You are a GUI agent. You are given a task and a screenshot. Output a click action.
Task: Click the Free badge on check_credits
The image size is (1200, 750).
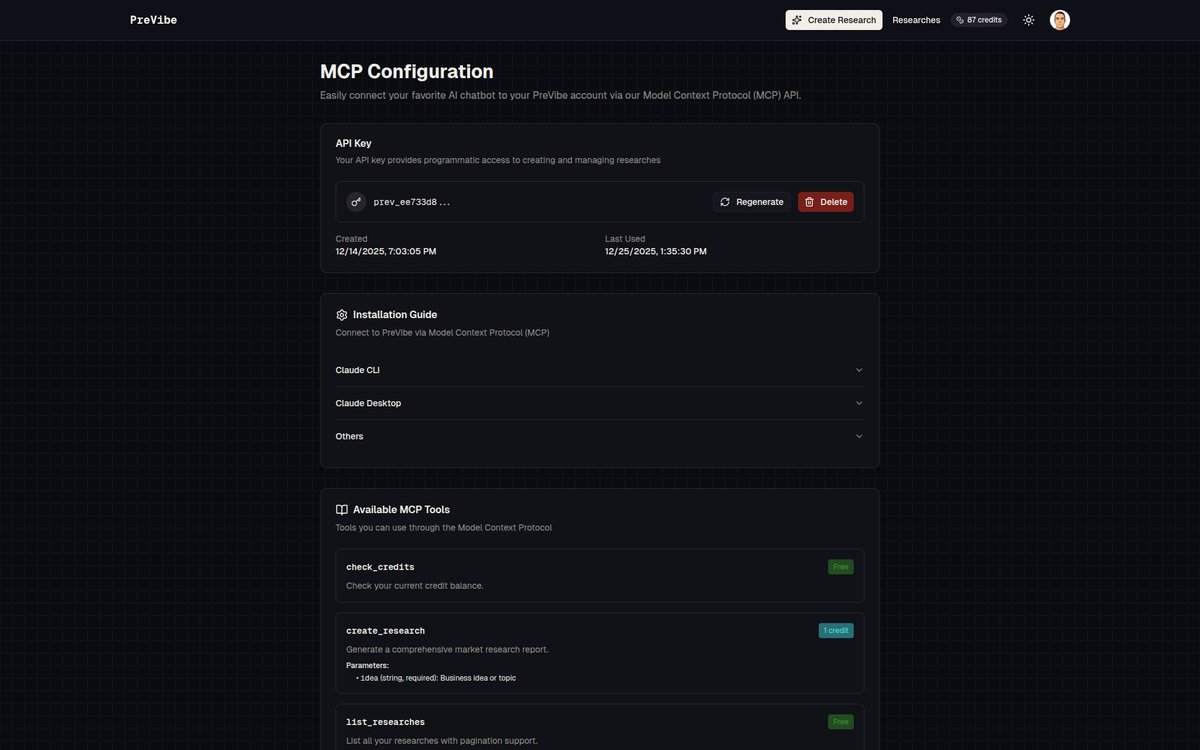841,567
